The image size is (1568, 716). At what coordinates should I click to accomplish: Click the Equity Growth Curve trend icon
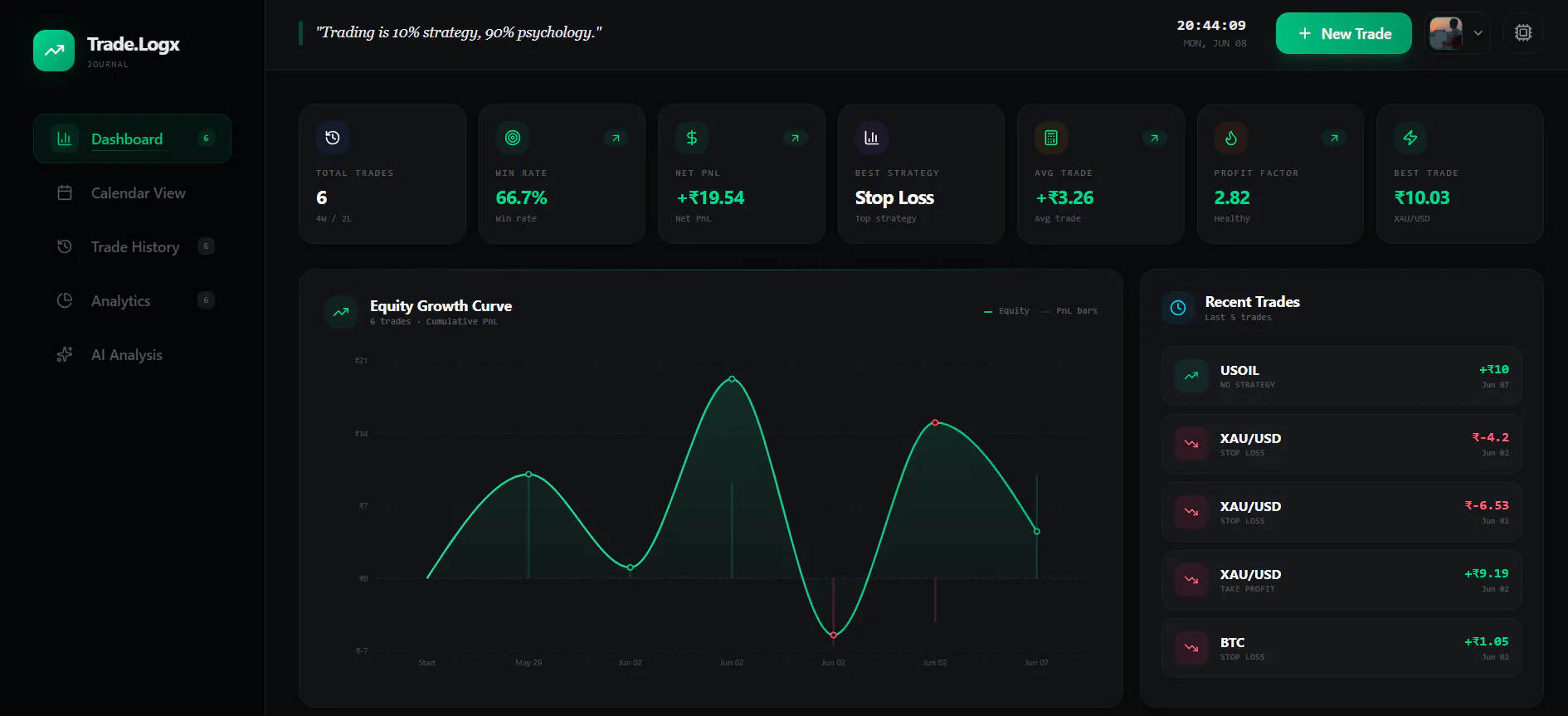point(341,312)
